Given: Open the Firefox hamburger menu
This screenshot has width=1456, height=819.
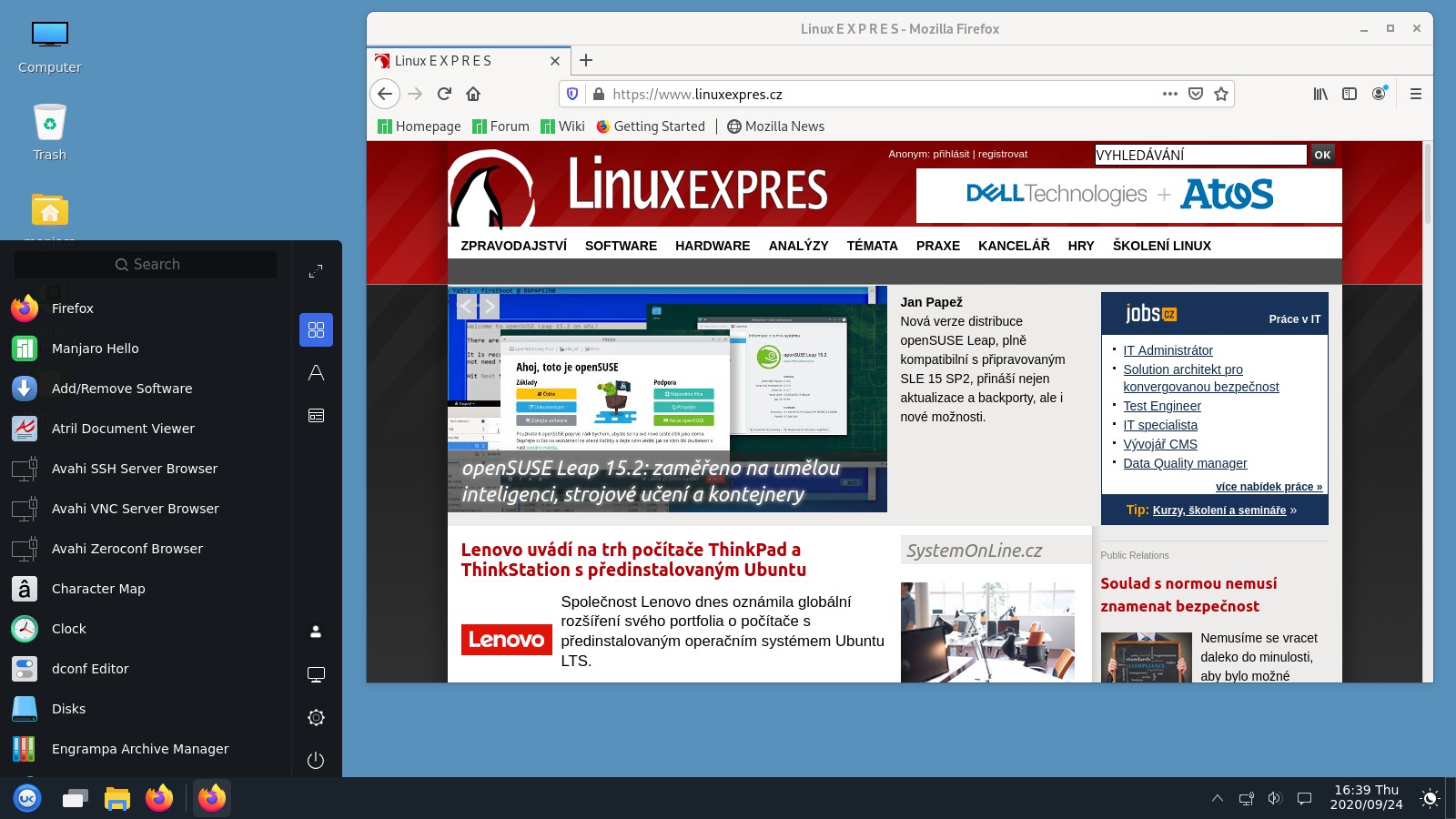Looking at the screenshot, I should (1415, 94).
